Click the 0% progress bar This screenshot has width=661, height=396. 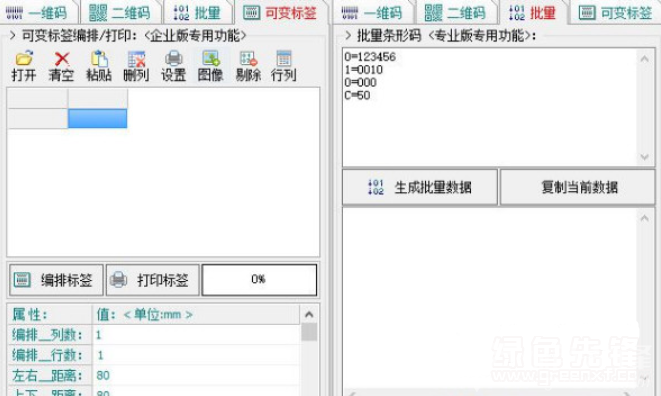tap(259, 280)
